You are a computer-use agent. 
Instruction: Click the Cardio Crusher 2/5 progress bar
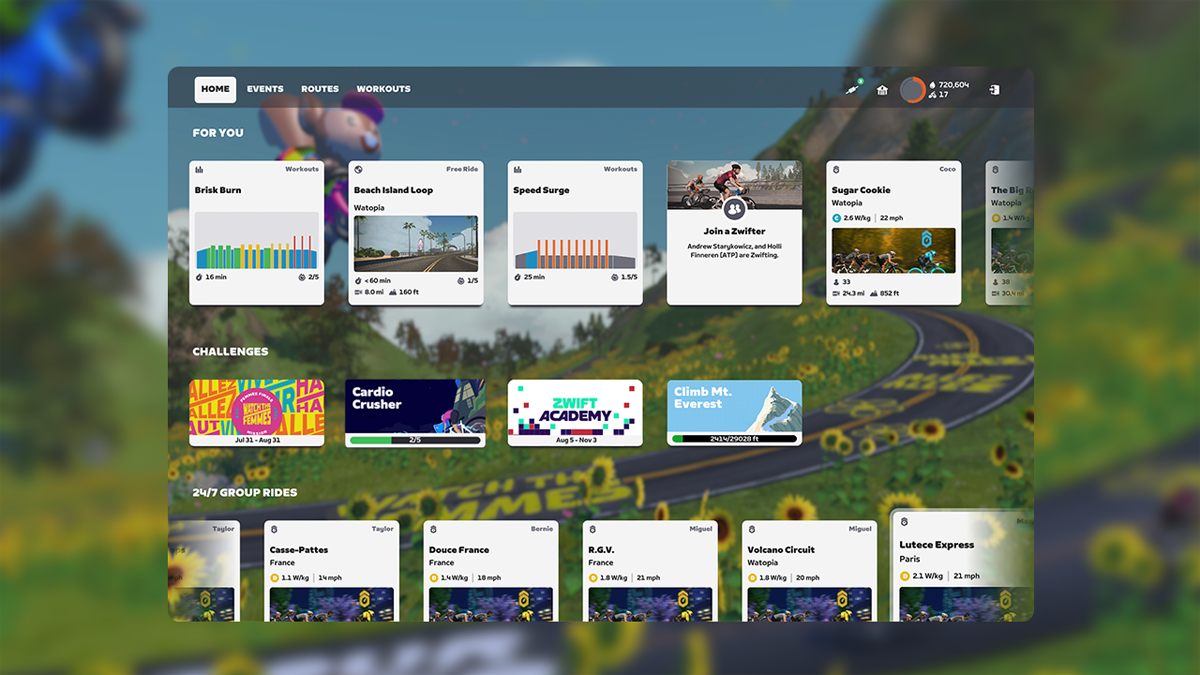click(414, 439)
